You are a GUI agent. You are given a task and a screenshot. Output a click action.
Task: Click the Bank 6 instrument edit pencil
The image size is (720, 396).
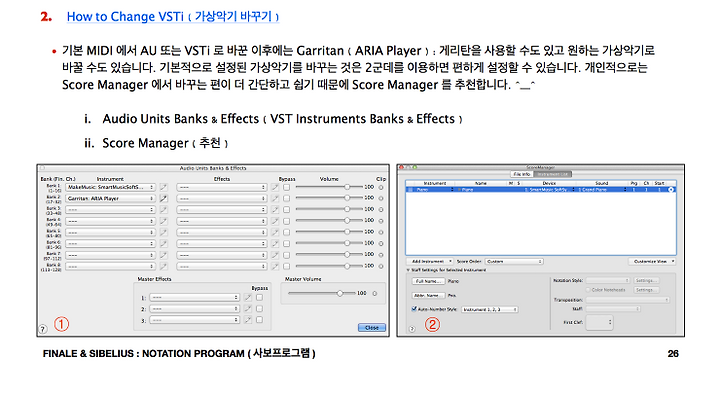(163, 243)
